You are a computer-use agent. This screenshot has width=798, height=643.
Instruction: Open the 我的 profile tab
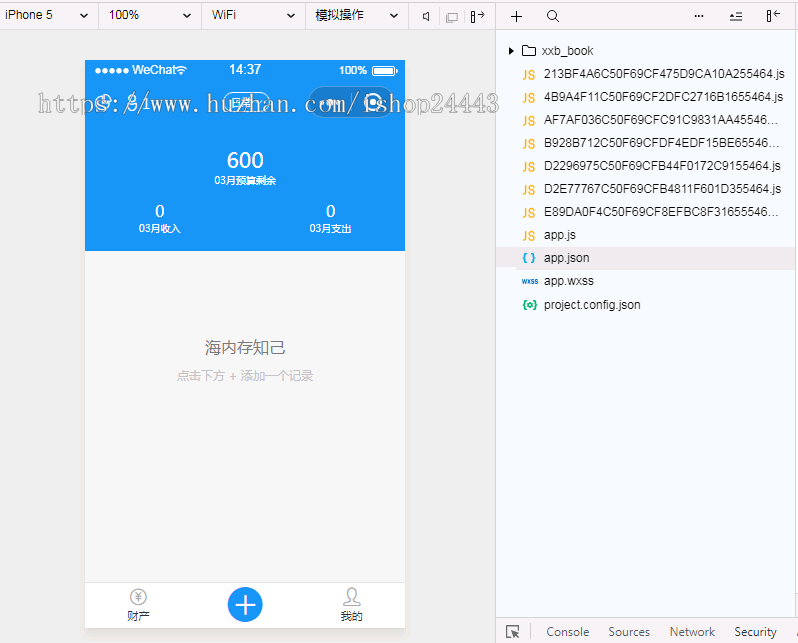pos(351,605)
